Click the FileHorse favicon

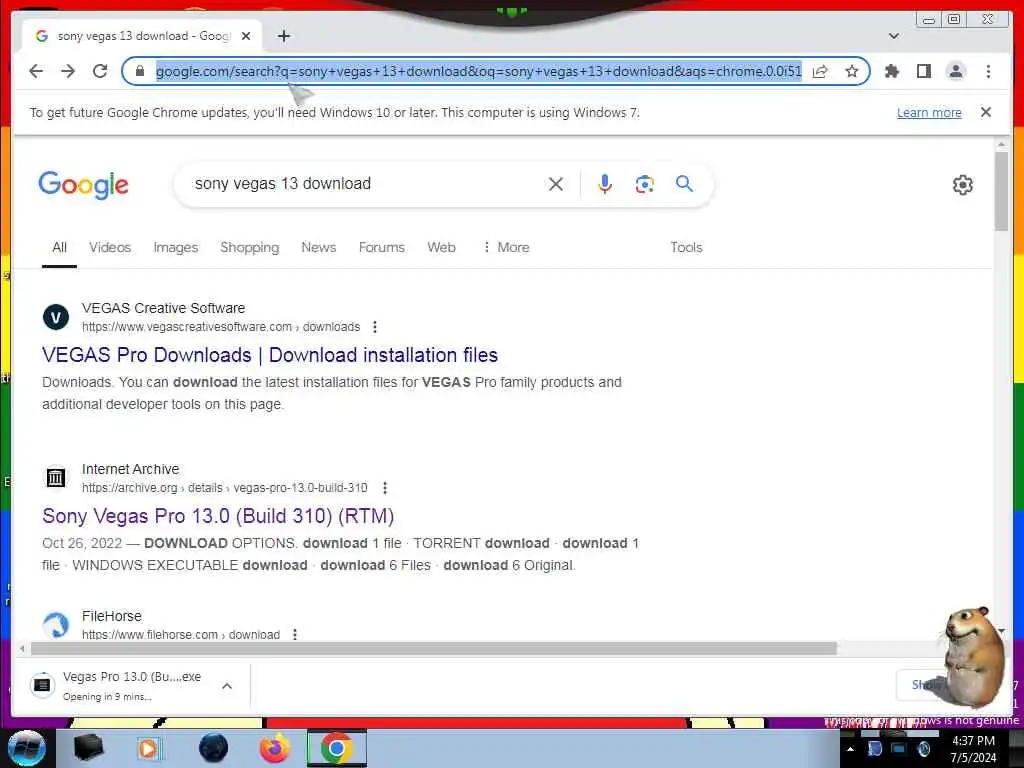point(56,625)
